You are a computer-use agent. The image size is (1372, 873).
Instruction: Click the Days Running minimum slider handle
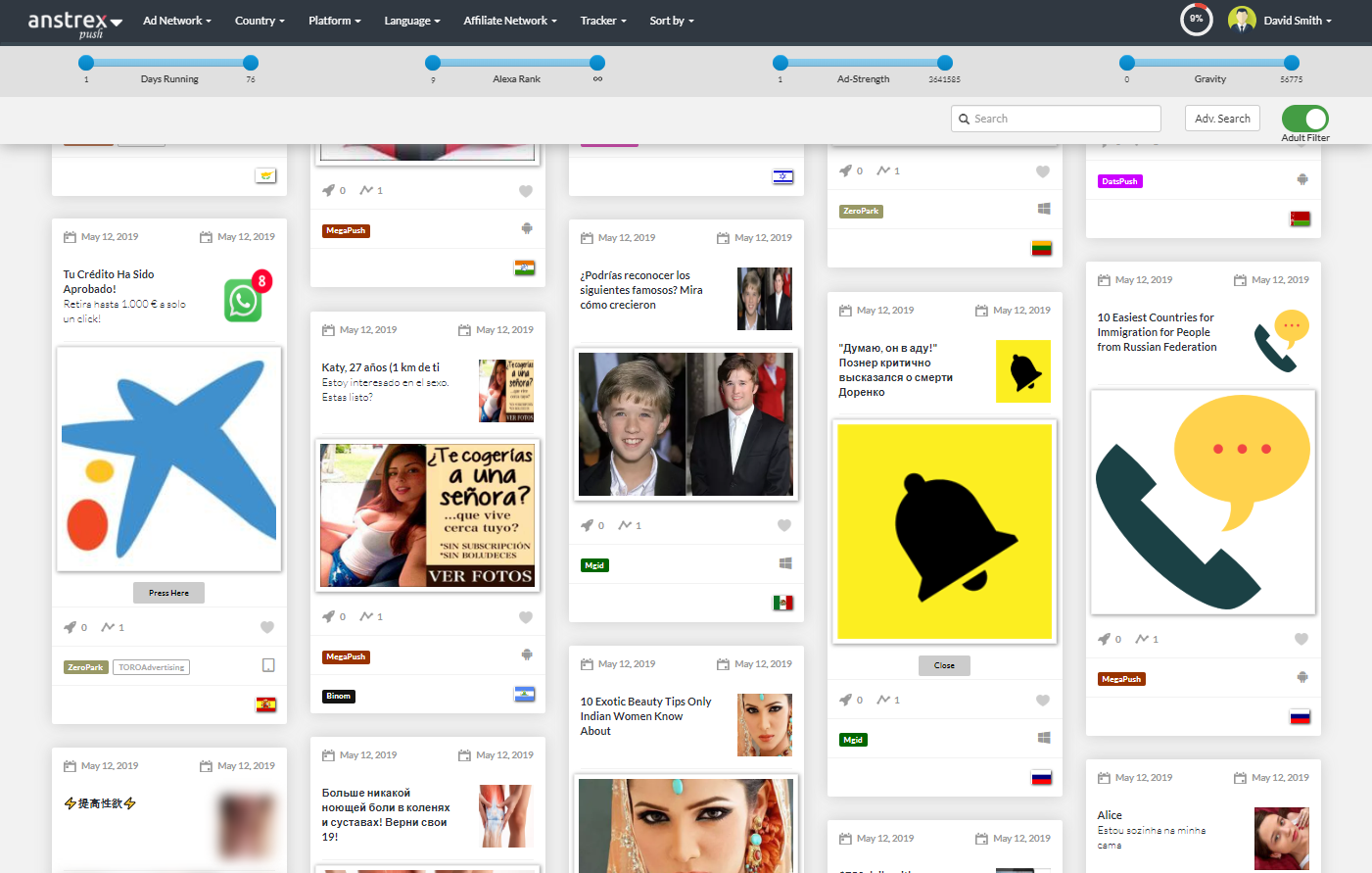tap(86, 63)
